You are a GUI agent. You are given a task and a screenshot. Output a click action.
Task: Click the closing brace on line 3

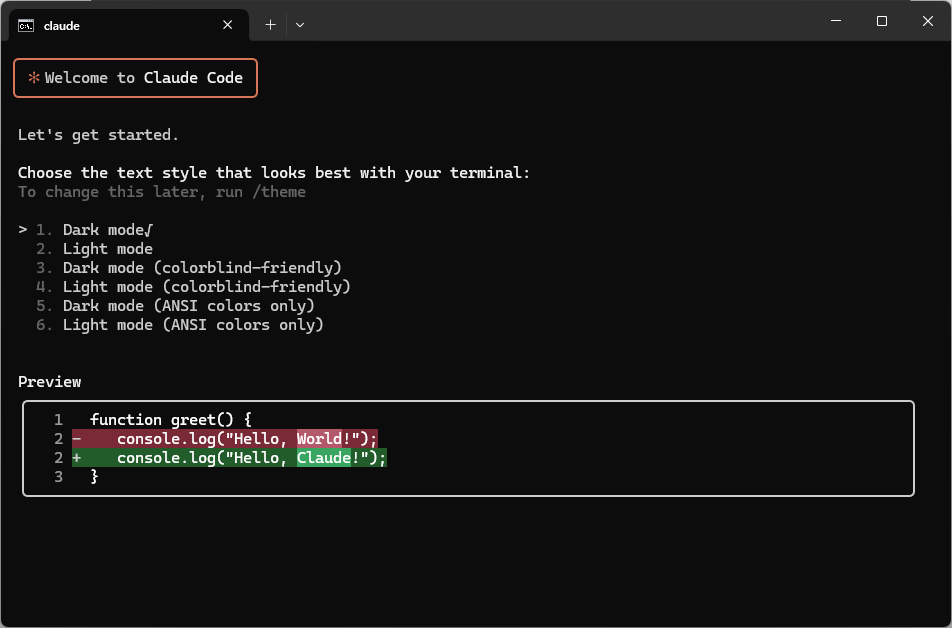94,477
